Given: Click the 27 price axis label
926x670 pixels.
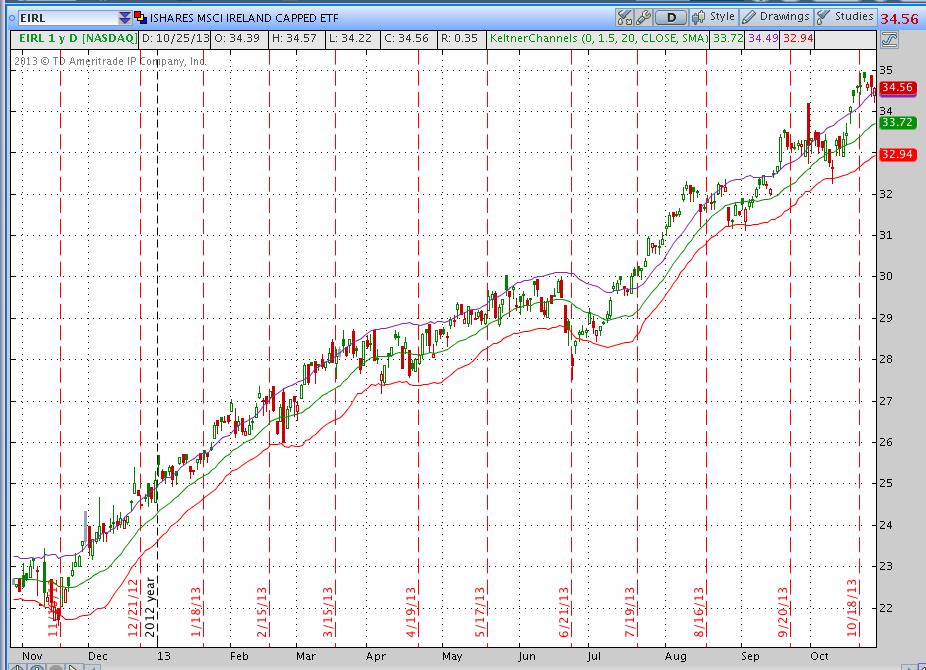Looking at the screenshot, I should pyautogui.click(x=886, y=401).
